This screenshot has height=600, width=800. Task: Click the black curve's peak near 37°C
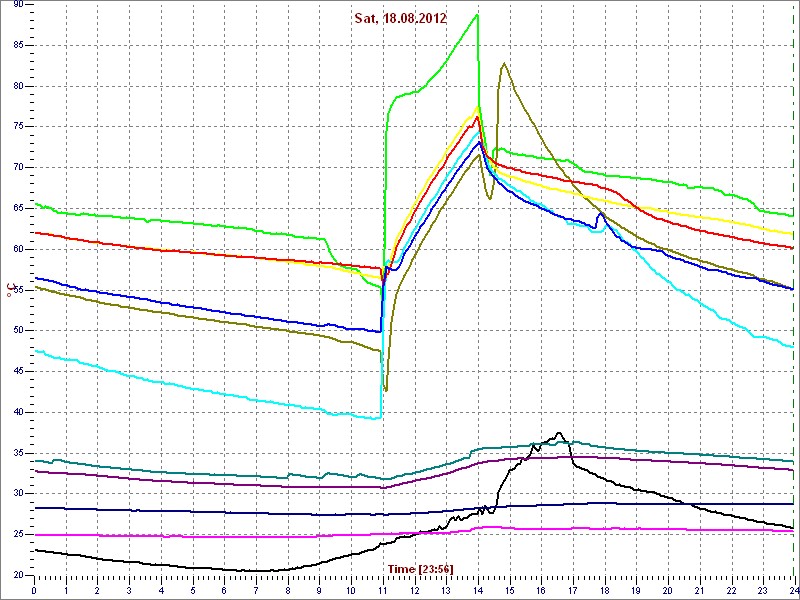click(x=559, y=433)
